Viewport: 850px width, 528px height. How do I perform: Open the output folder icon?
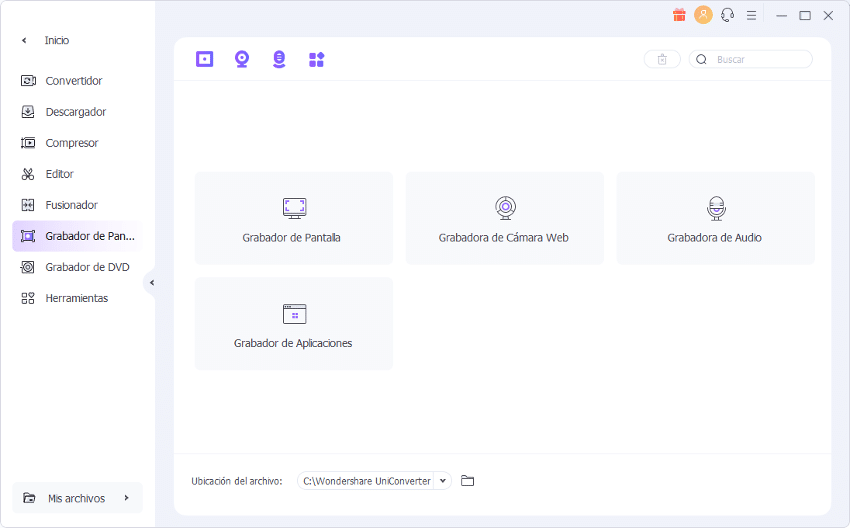pos(467,481)
